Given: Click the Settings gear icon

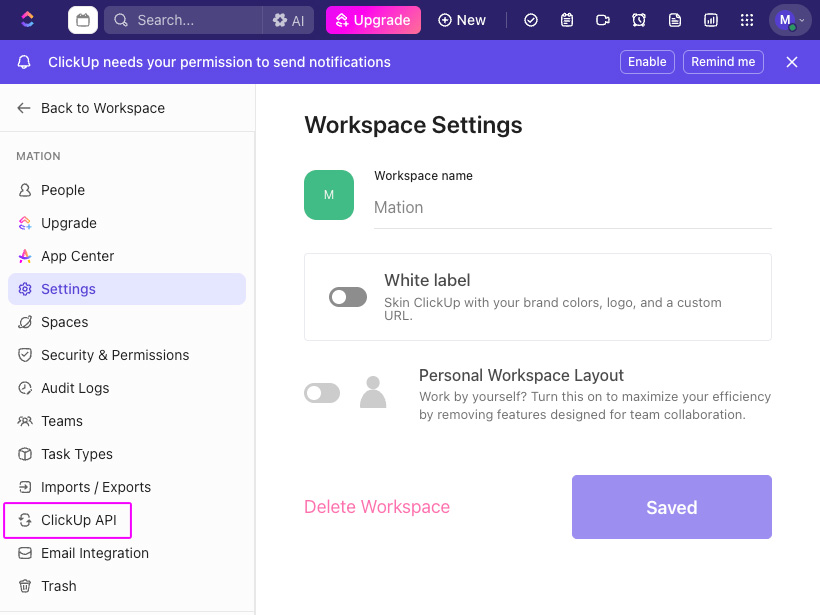Looking at the screenshot, I should click(25, 289).
